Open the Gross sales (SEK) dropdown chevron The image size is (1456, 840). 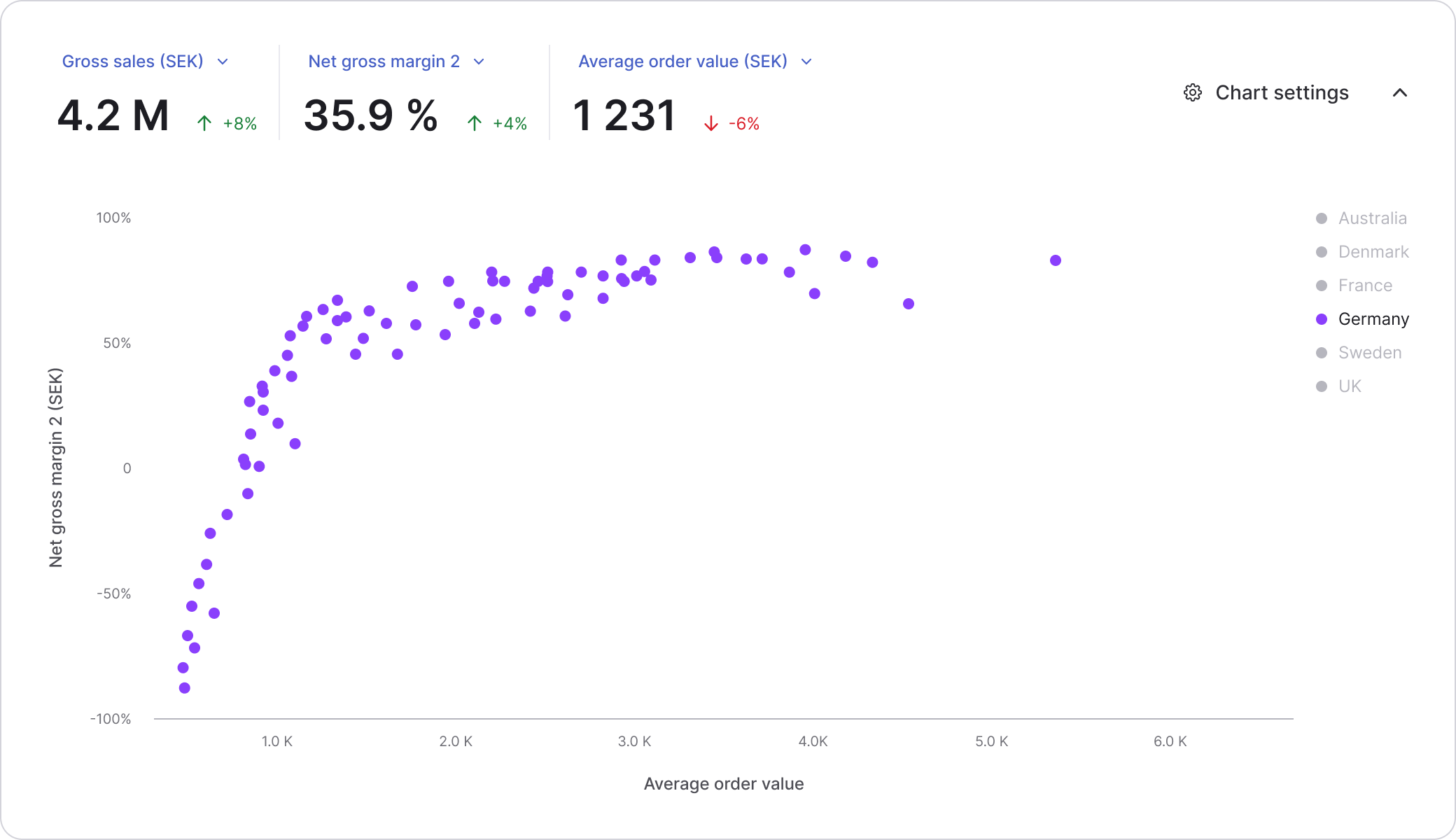tap(223, 62)
